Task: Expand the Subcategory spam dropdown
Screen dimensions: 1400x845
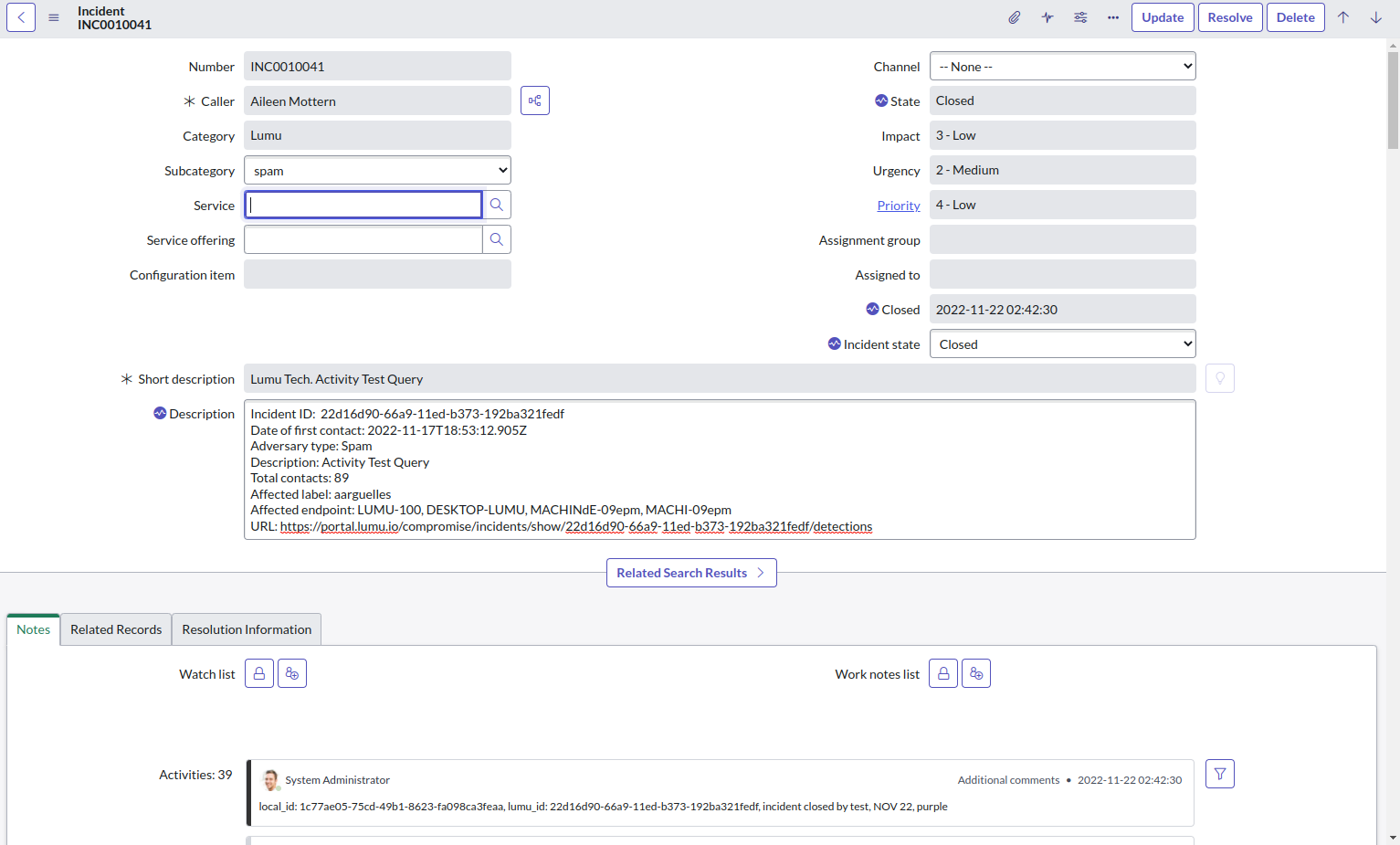Action: [377, 170]
